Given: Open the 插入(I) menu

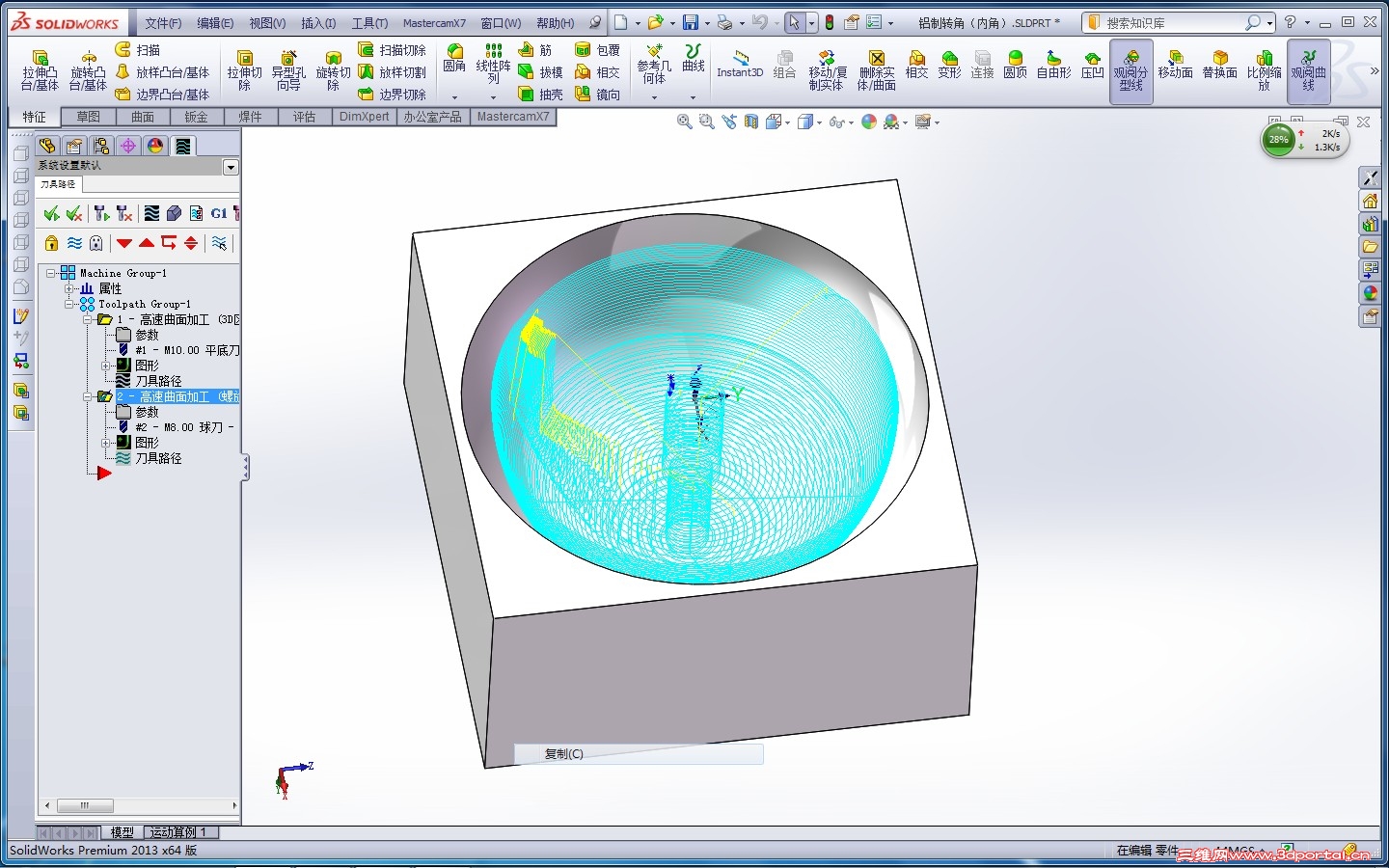Looking at the screenshot, I should pyautogui.click(x=318, y=23).
